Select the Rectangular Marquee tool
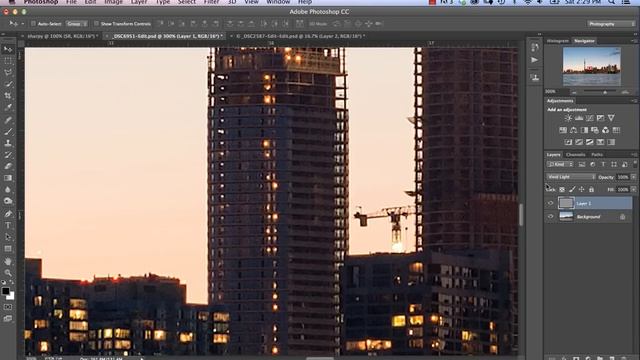The image size is (640, 360). 8,61
